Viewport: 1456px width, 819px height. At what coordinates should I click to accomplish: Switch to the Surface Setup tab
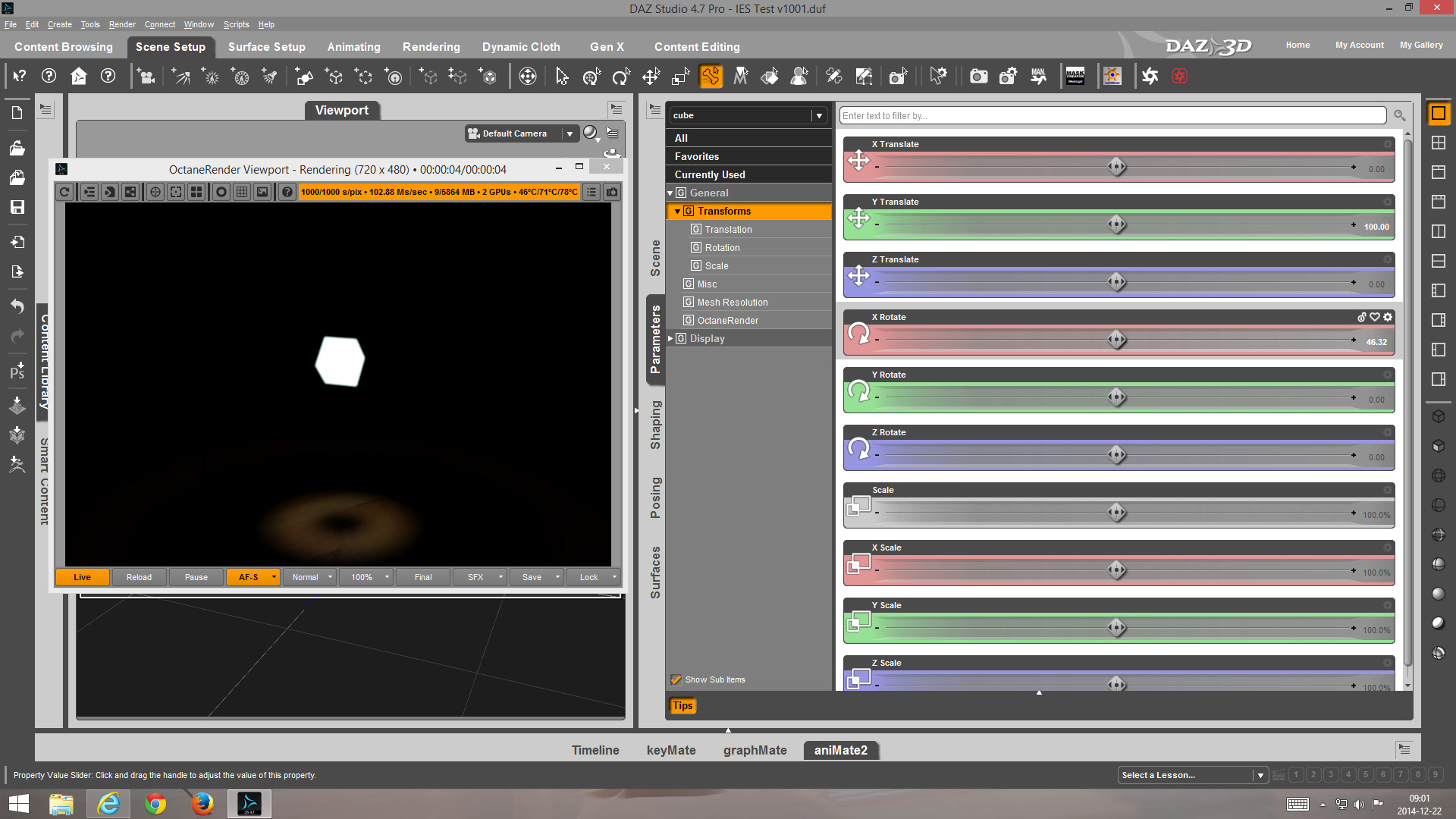(266, 47)
